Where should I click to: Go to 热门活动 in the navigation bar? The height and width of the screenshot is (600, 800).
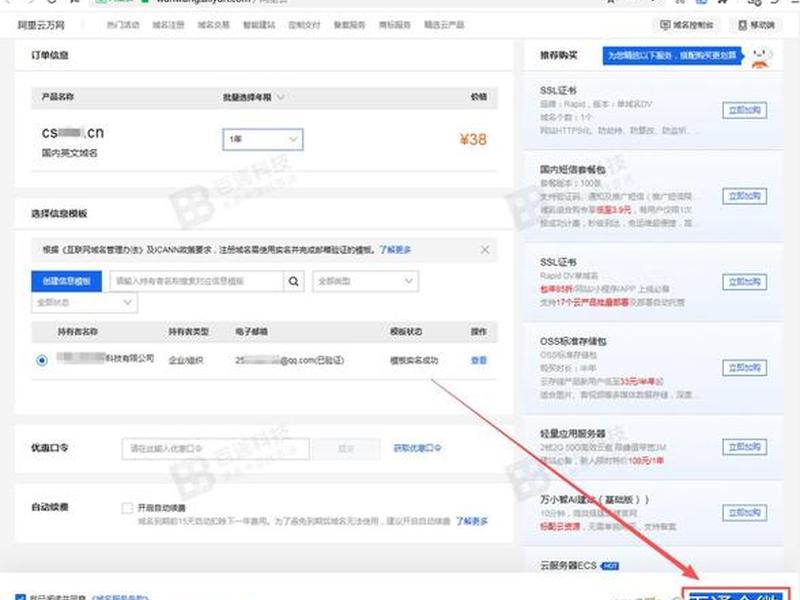tap(123, 24)
